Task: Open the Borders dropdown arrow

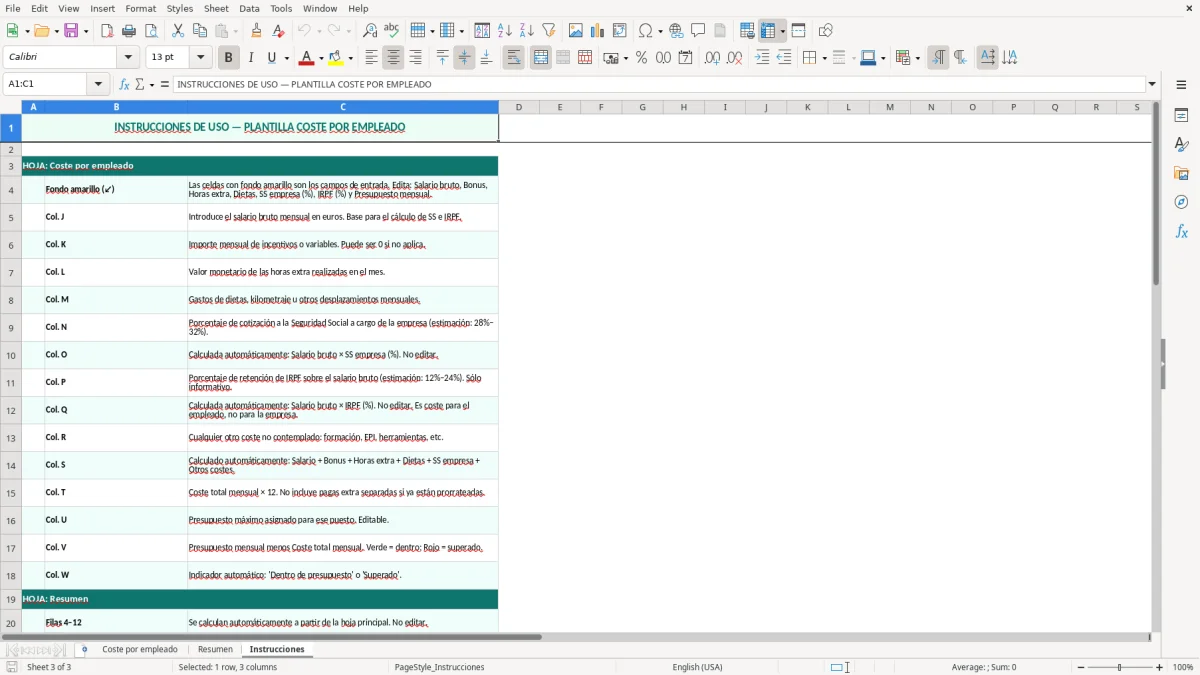Action: [x=823, y=58]
